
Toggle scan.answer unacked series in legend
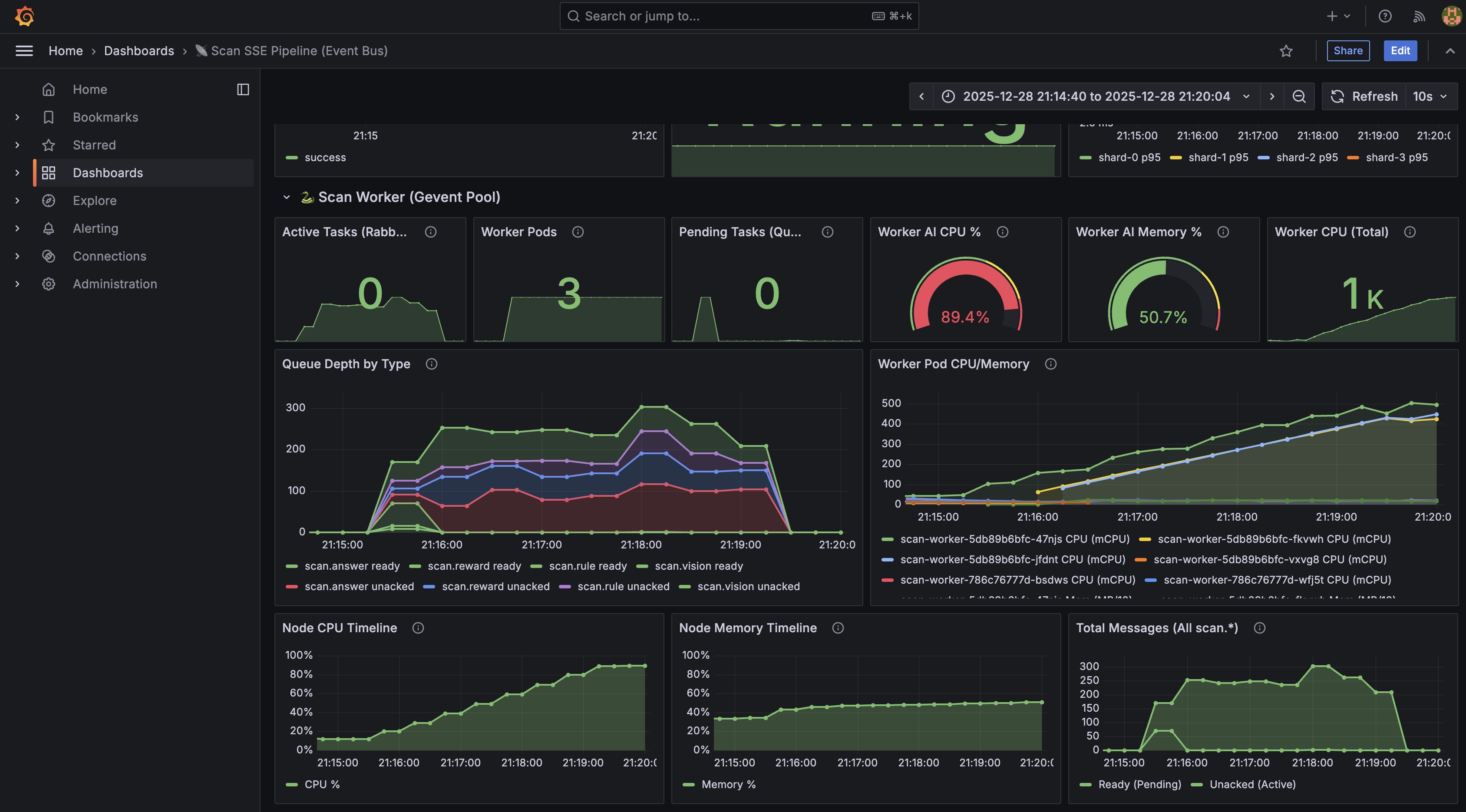click(359, 587)
